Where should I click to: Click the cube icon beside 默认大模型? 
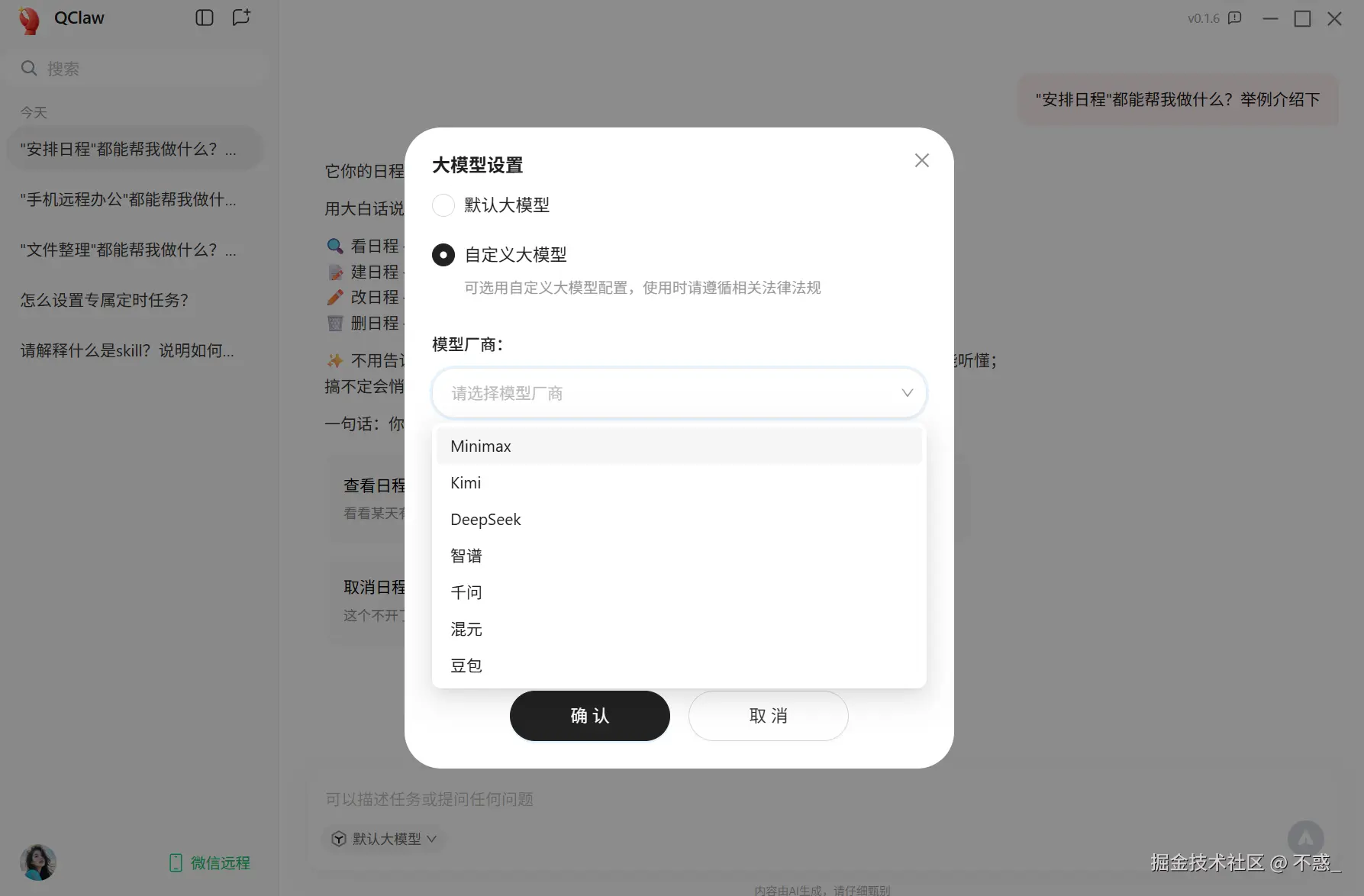coord(339,839)
